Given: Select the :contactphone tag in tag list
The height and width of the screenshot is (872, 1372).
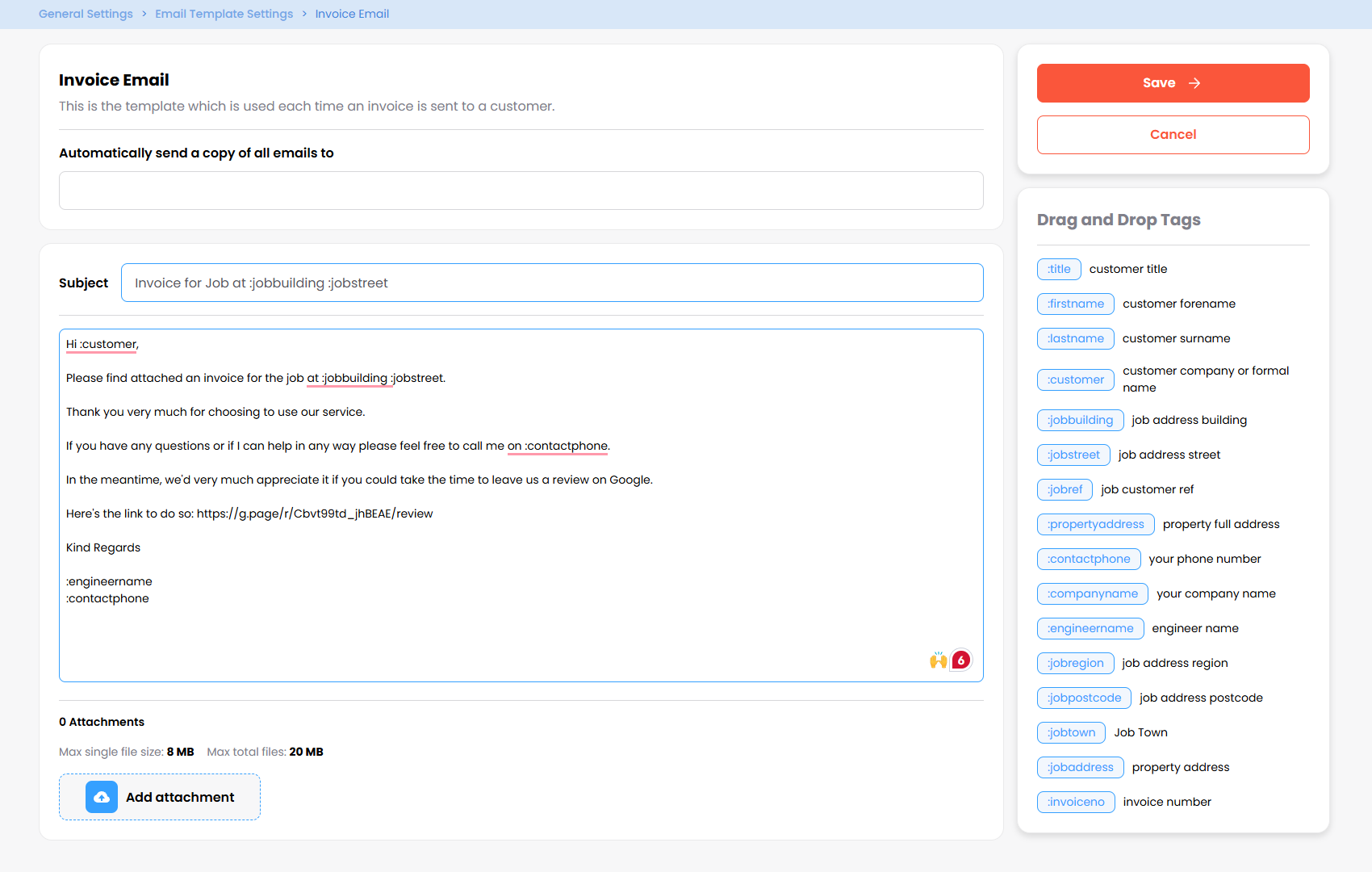Looking at the screenshot, I should click(x=1089, y=559).
